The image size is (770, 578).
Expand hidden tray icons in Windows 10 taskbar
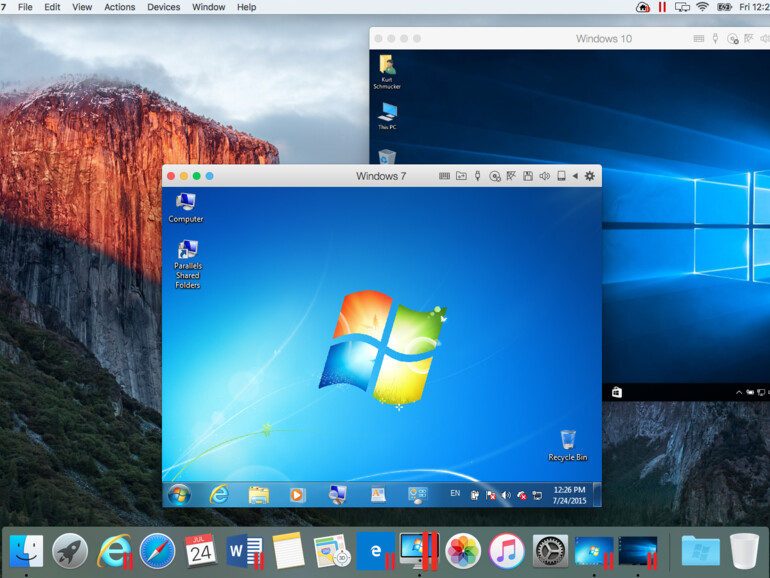pos(738,392)
